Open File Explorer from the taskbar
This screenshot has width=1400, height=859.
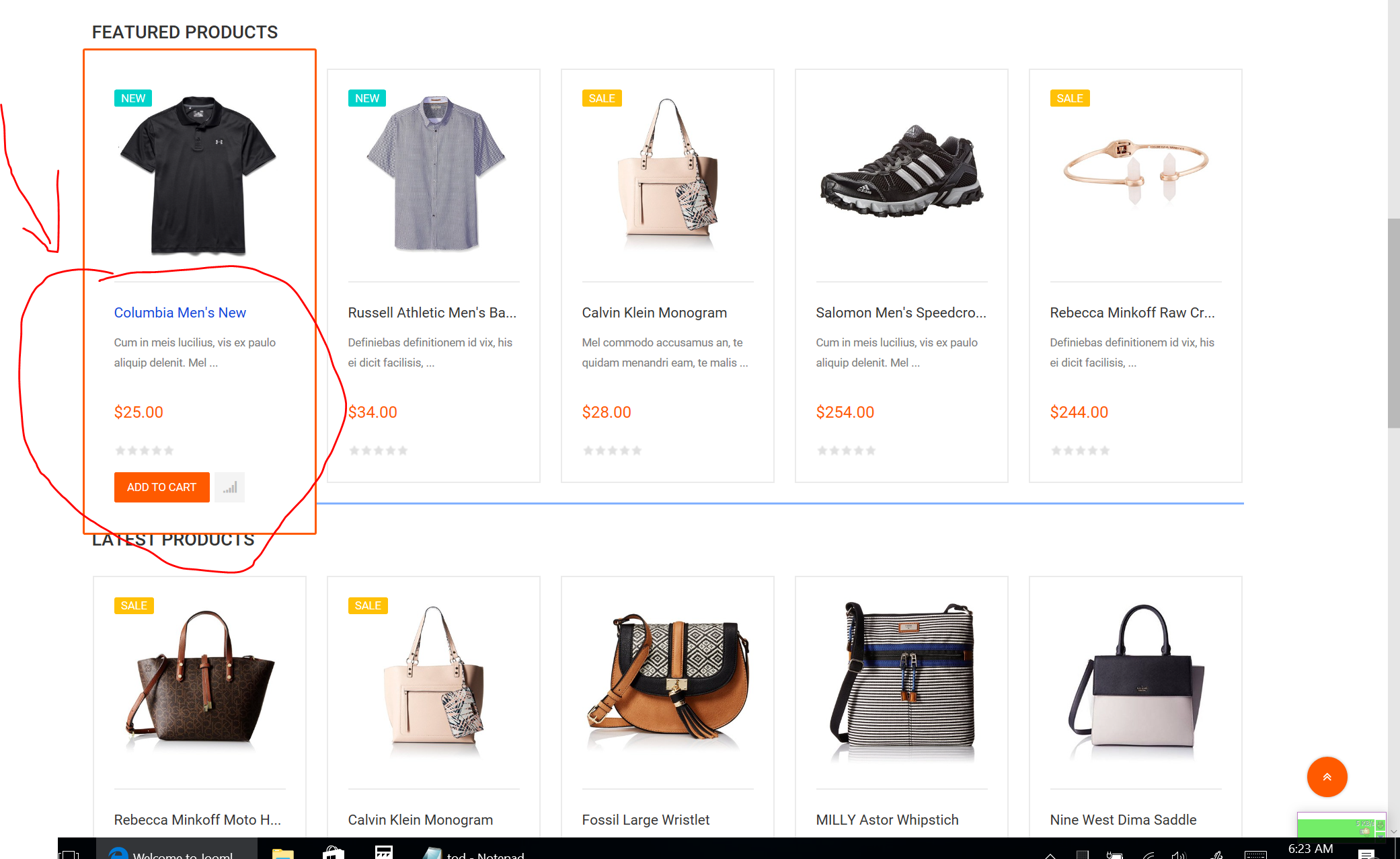click(x=282, y=852)
